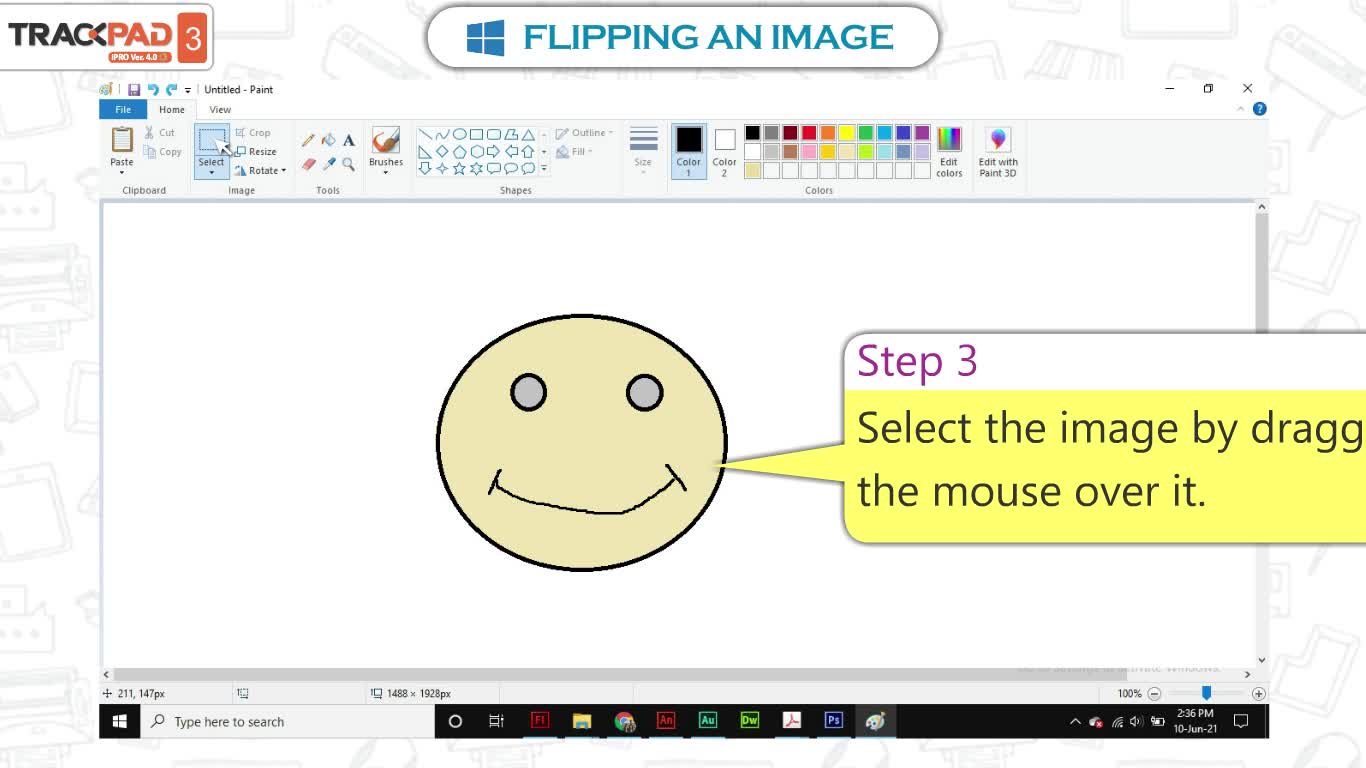
Task: Expand the shapes gallery More arrow
Action: coord(544,168)
